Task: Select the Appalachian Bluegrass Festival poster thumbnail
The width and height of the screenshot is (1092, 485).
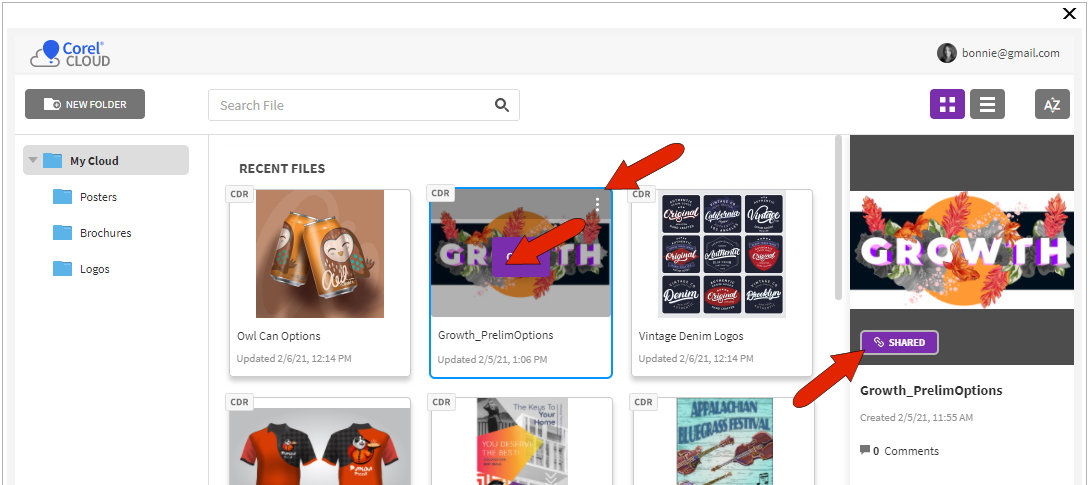Action: [x=724, y=441]
